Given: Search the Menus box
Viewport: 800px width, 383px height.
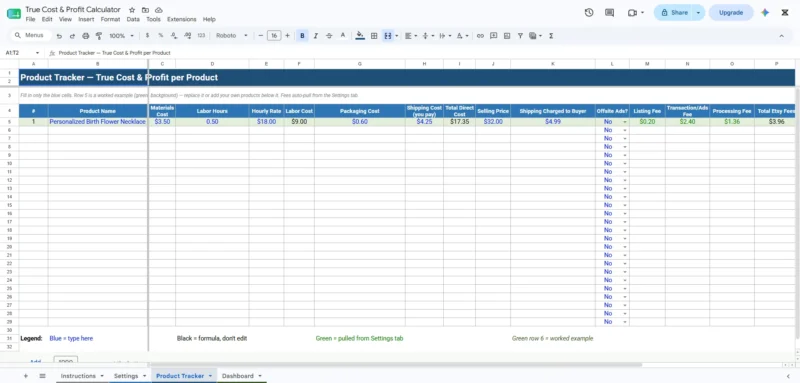Looking at the screenshot, I should click(31, 36).
